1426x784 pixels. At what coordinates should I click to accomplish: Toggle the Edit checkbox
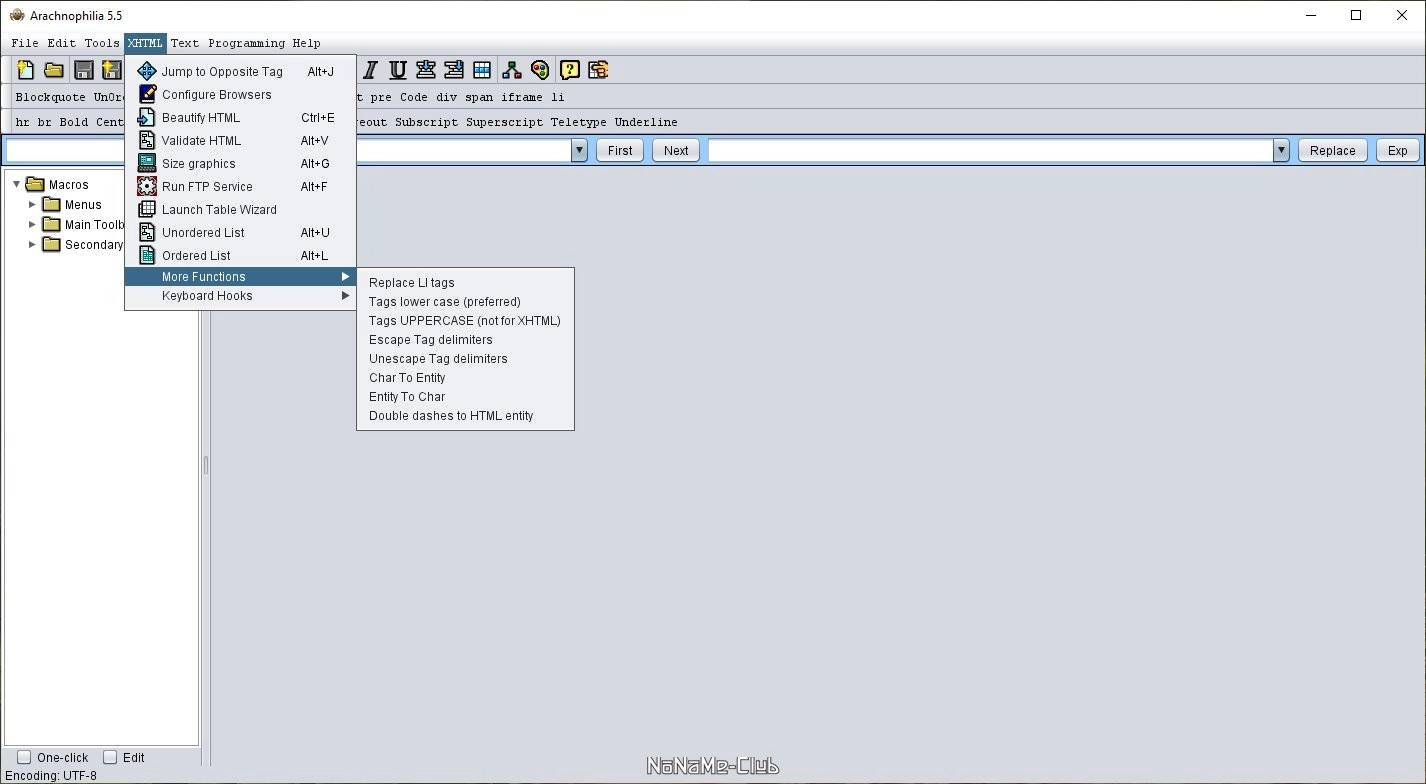click(110, 757)
